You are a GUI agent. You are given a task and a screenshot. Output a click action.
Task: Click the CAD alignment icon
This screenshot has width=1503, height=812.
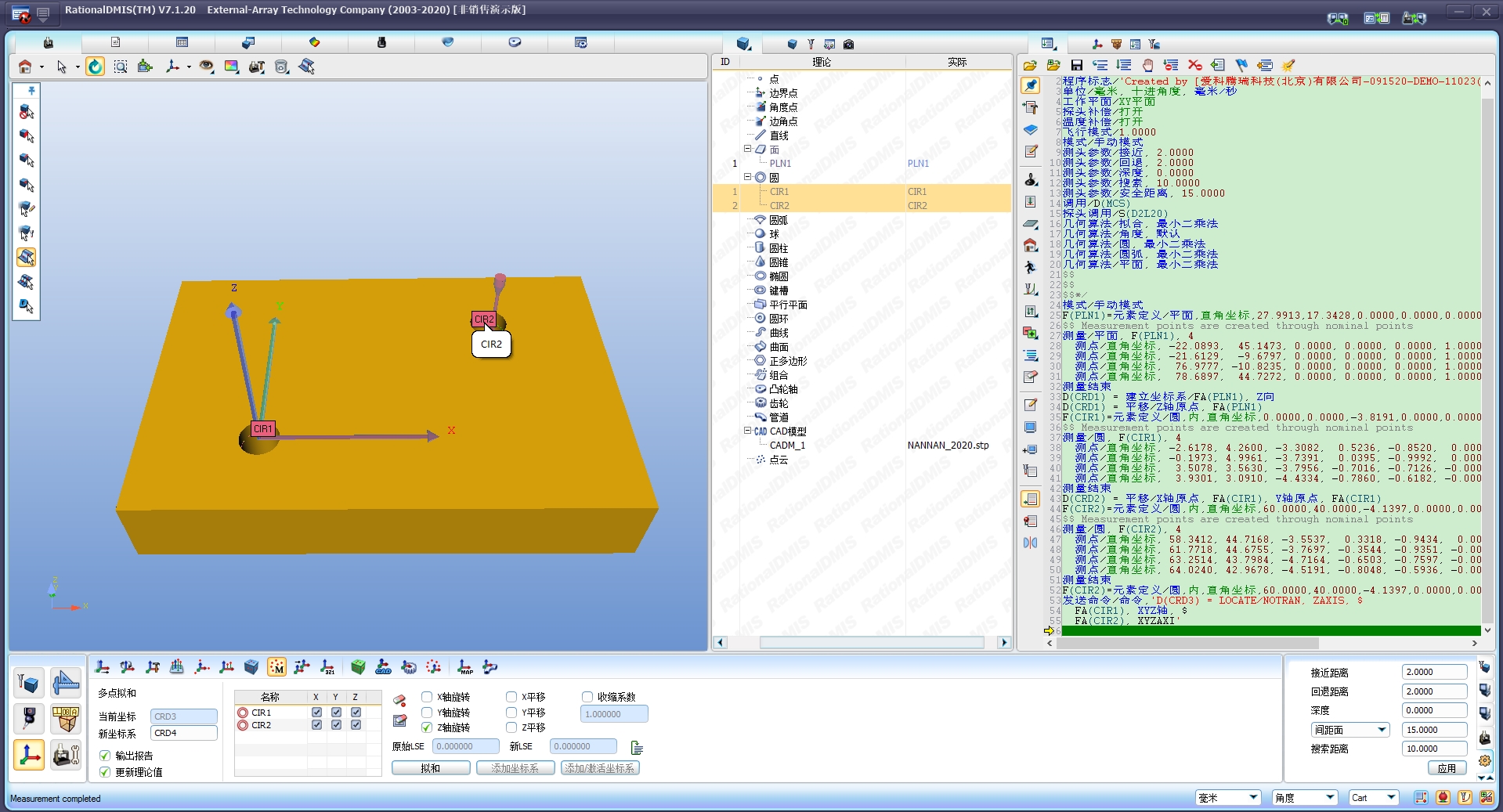tap(383, 667)
